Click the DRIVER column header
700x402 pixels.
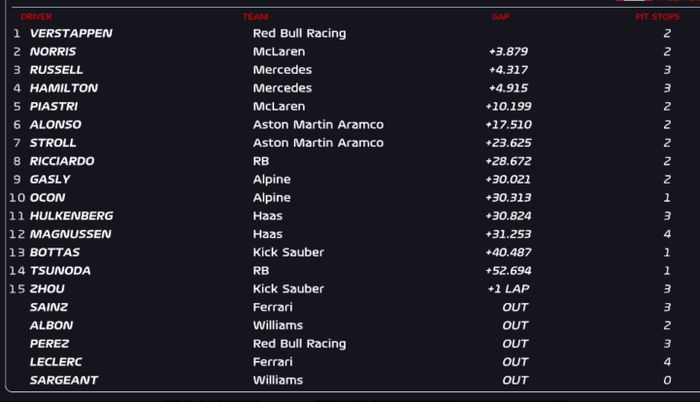coord(36,17)
